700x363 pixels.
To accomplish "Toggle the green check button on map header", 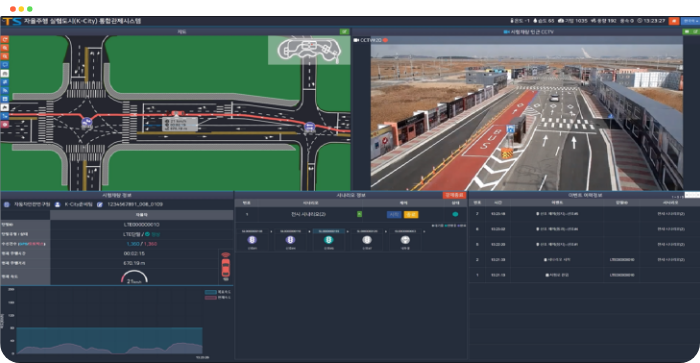I will tap(344, 32).
